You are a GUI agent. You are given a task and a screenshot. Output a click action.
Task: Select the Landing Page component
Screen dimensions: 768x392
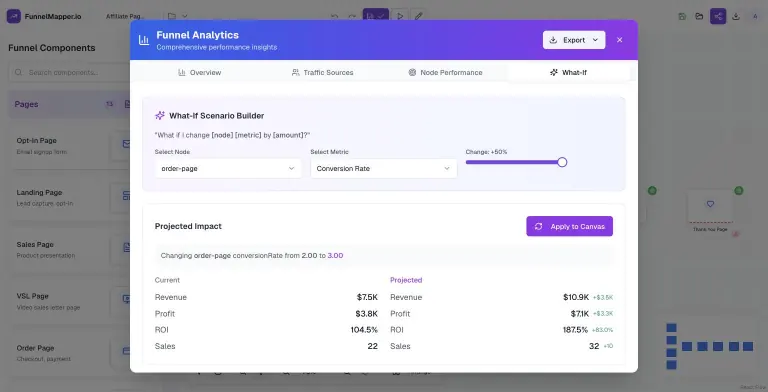point(70,197)
